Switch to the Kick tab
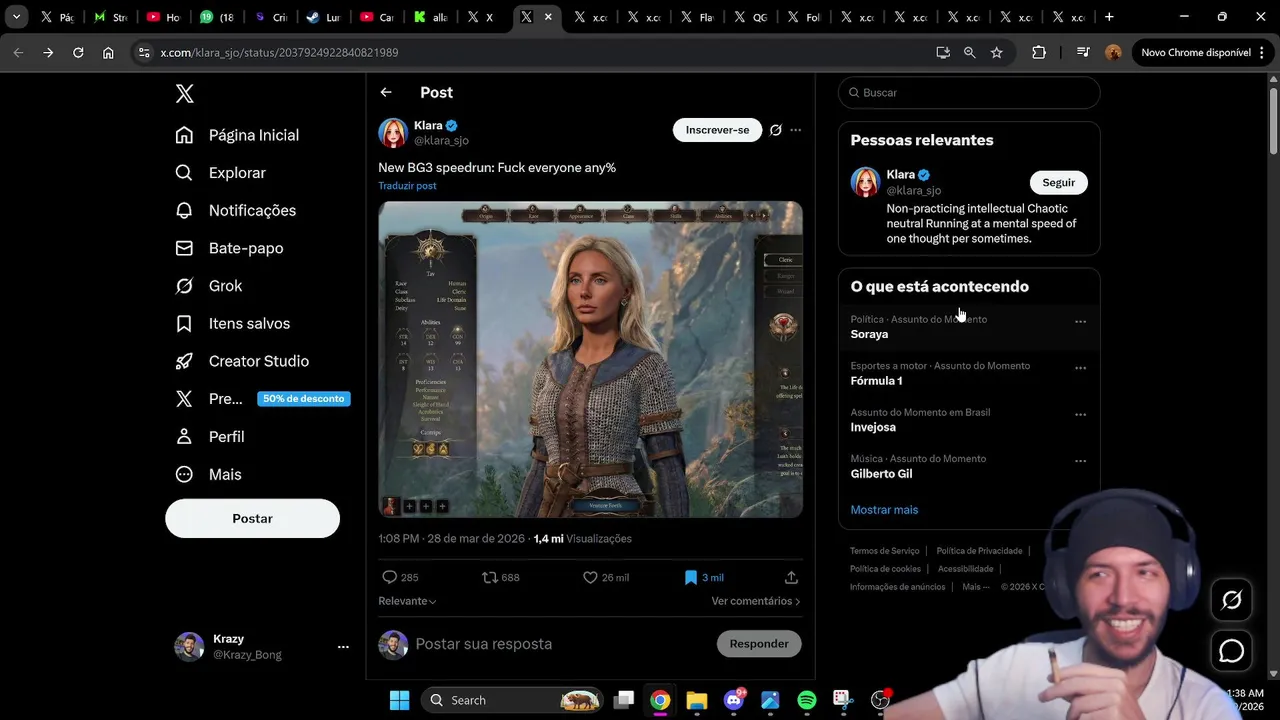Image resolution: width=1280 pixels, height=720 pixels. click(x=430, y=17)
